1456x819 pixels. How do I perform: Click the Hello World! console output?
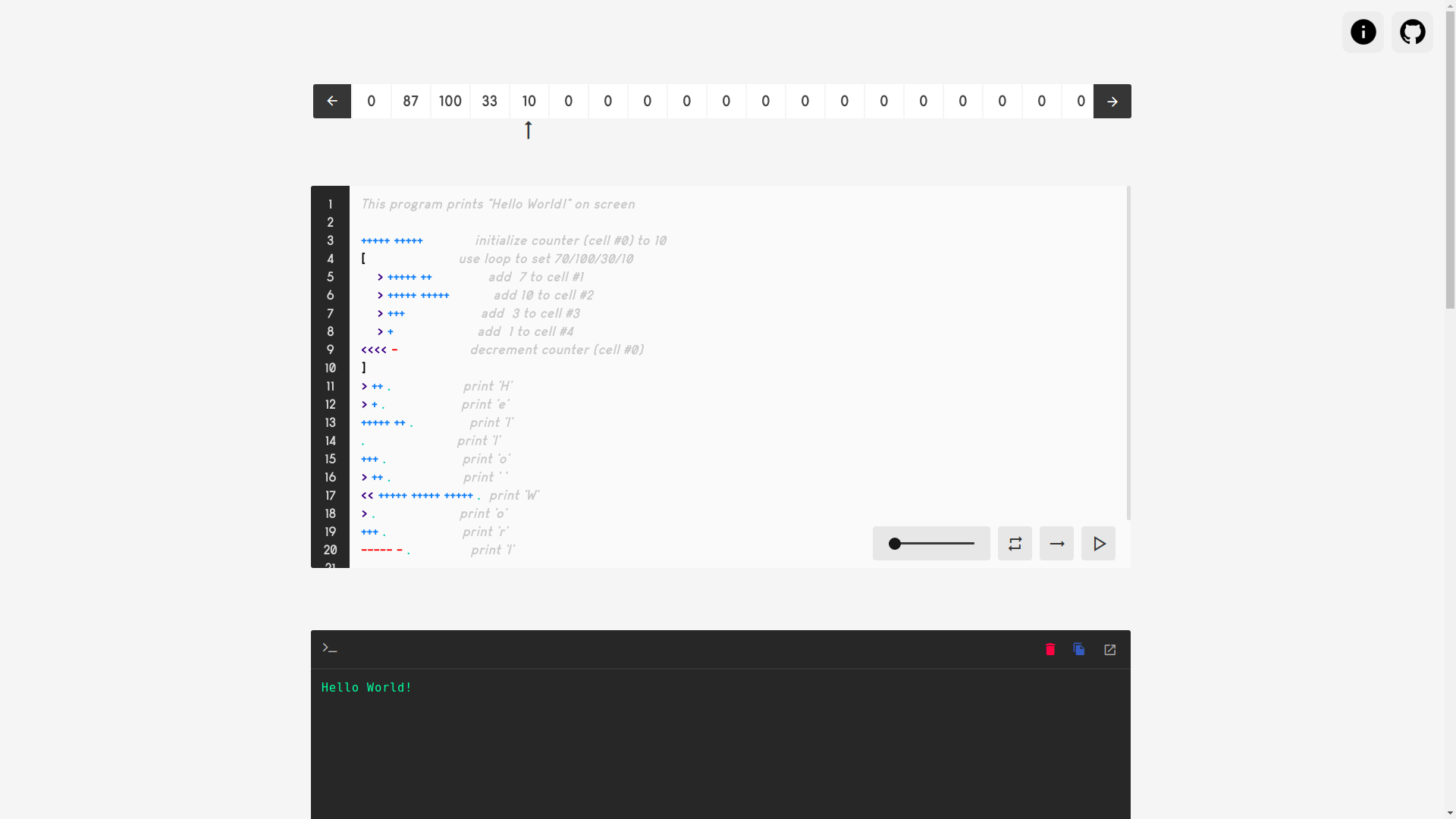pyautogui.click(x=366, y=688)
